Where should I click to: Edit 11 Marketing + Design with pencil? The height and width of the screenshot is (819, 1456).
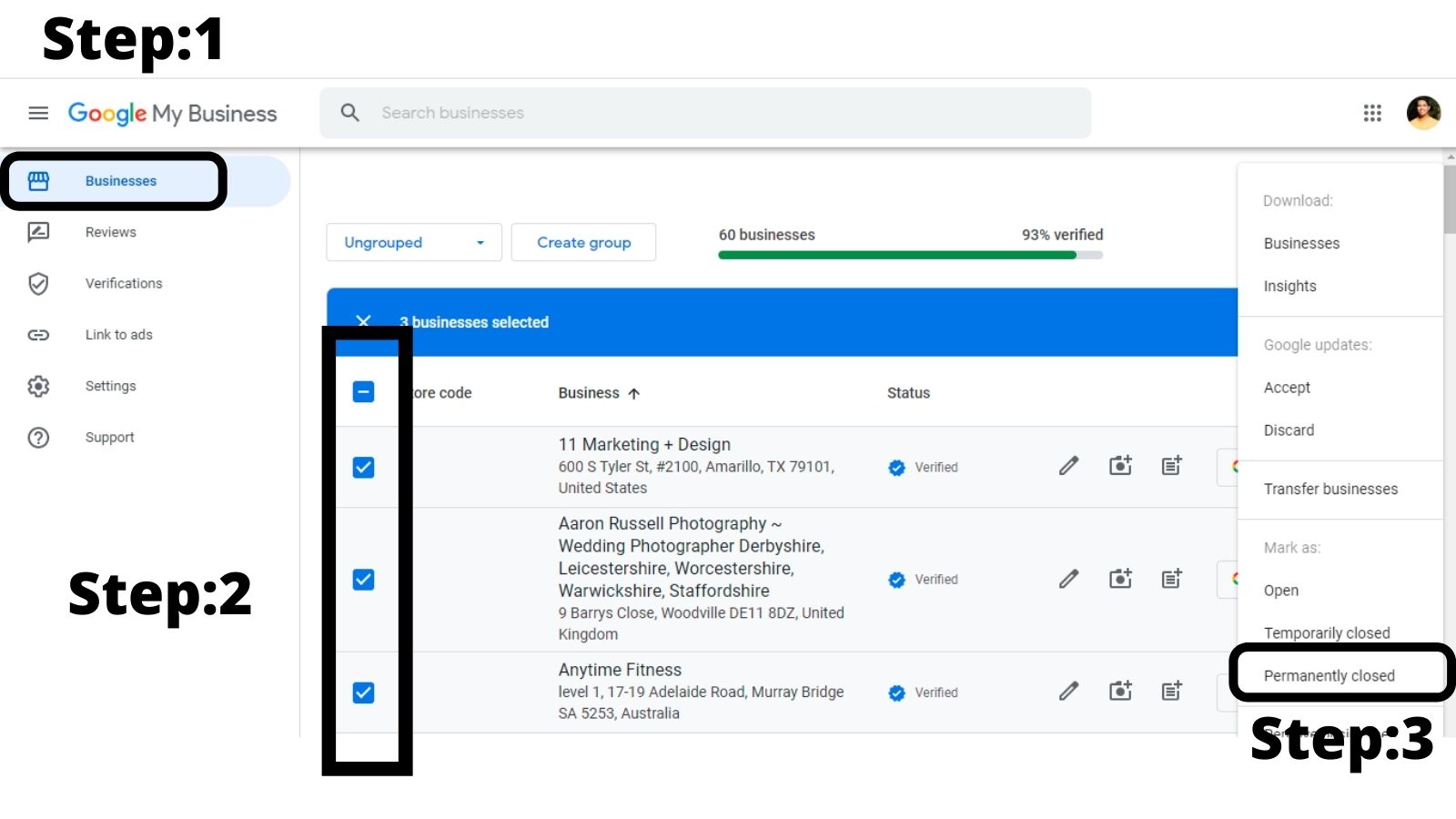point(1069,466)
